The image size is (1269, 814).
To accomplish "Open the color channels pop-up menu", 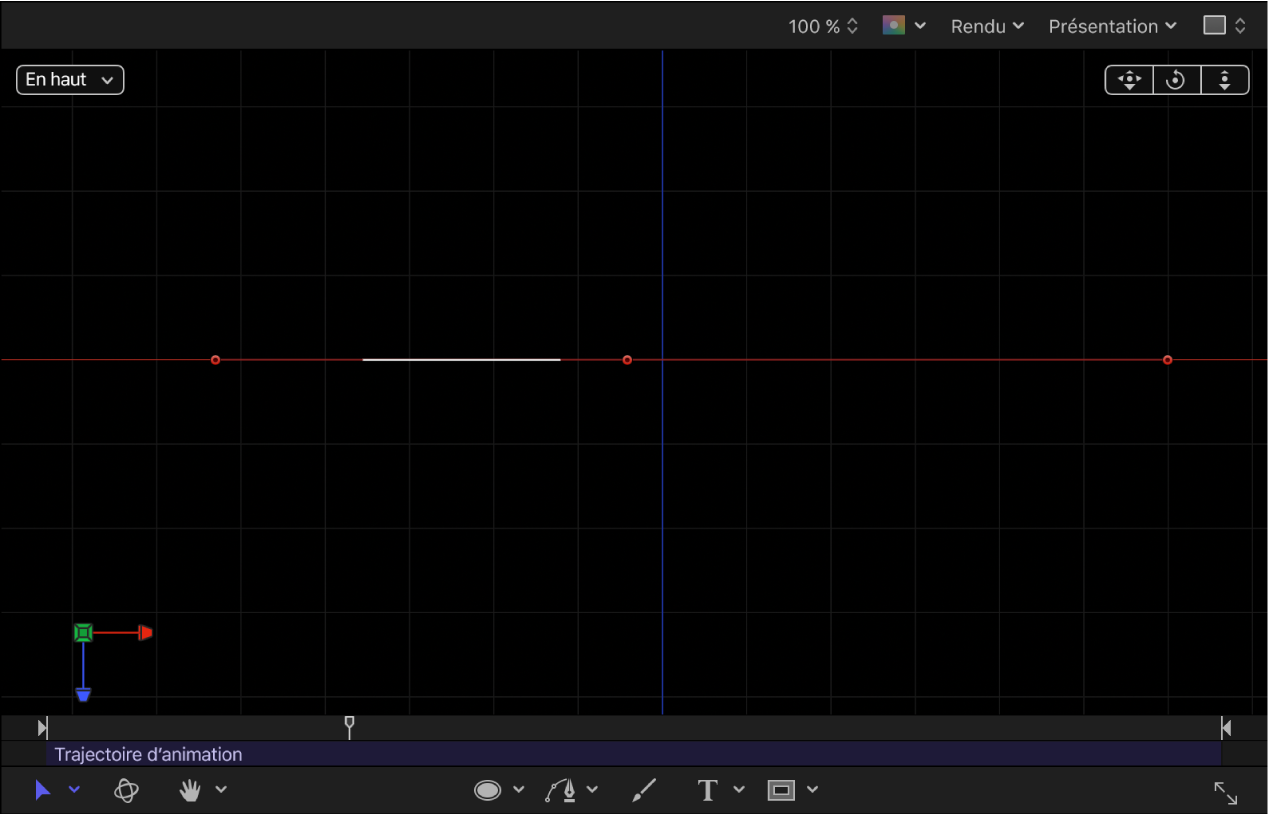I will 904,26.
